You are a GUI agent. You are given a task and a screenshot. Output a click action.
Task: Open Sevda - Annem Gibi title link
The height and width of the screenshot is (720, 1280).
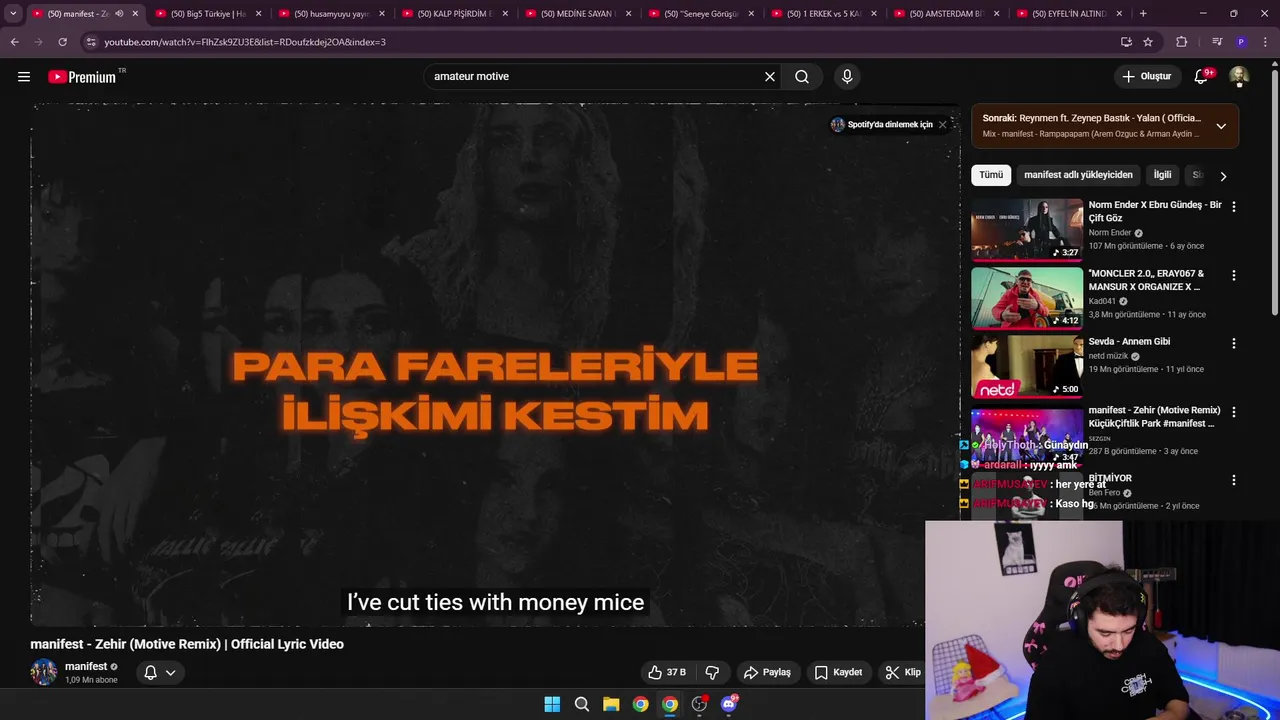[1129, 342]
